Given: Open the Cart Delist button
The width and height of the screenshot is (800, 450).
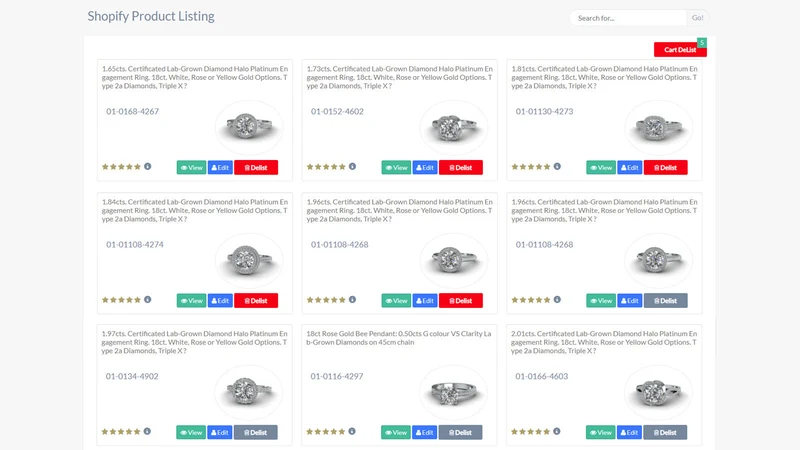Looking at the screenshot, I should pos(680,49).
